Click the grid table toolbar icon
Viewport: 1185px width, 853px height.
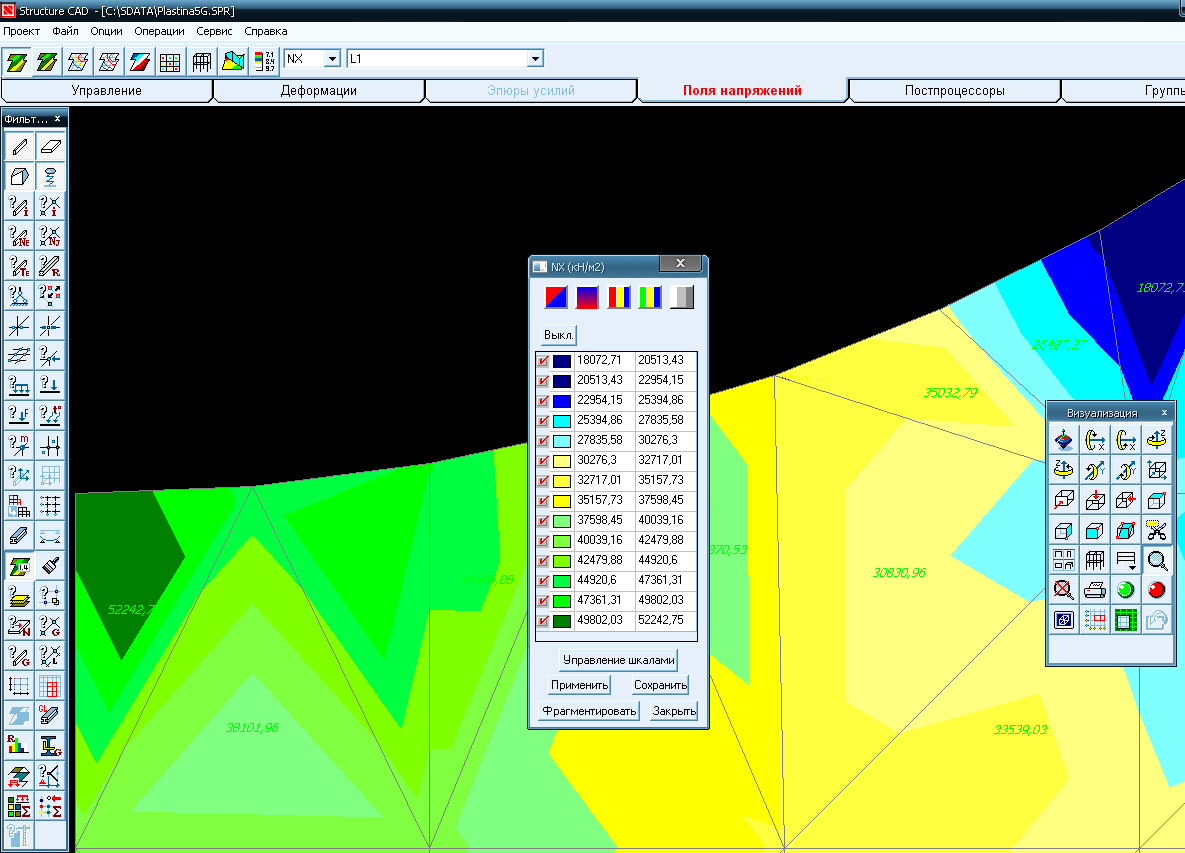point(170,61)
